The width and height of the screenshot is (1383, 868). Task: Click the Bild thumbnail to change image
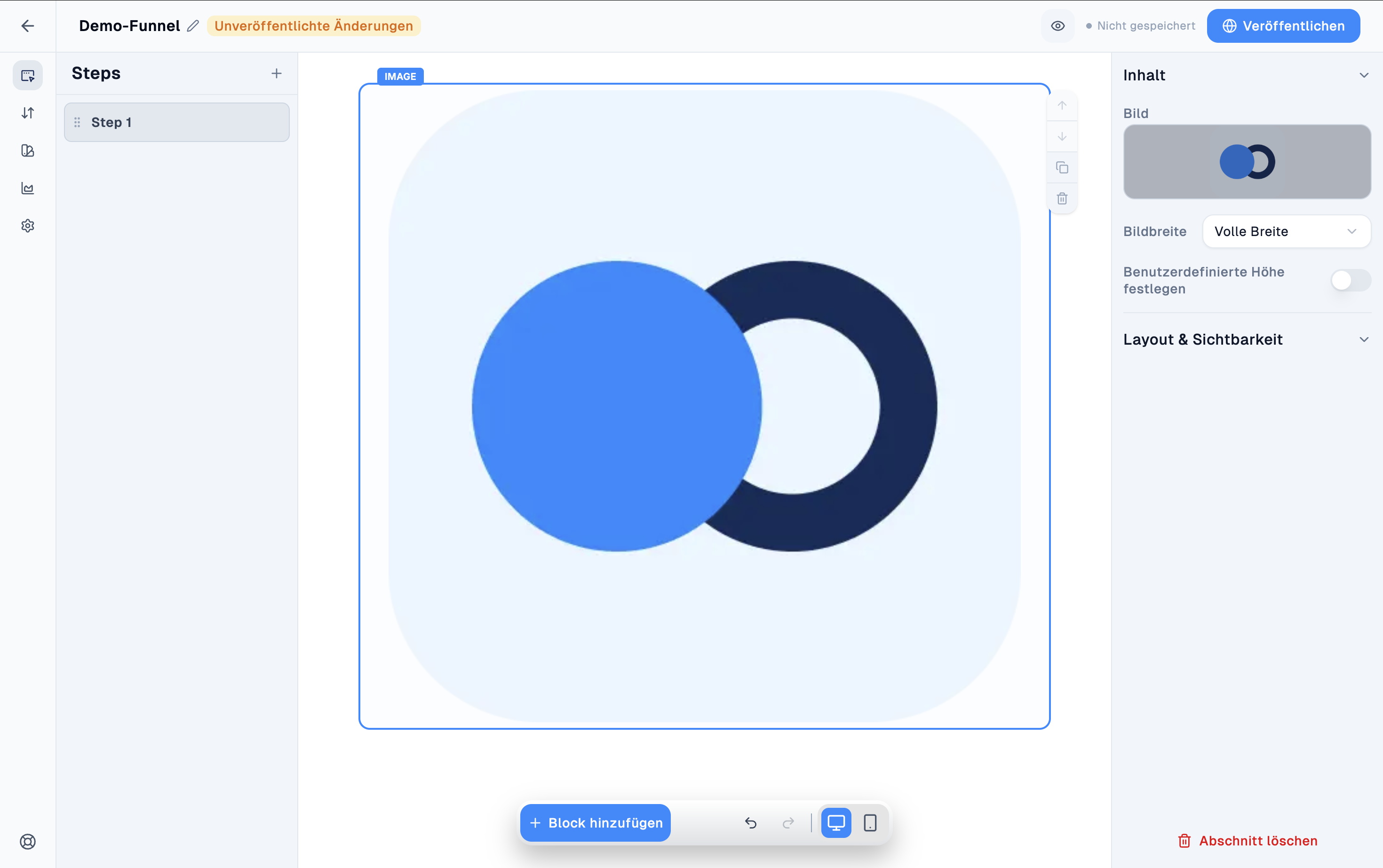click(1247, 162)
